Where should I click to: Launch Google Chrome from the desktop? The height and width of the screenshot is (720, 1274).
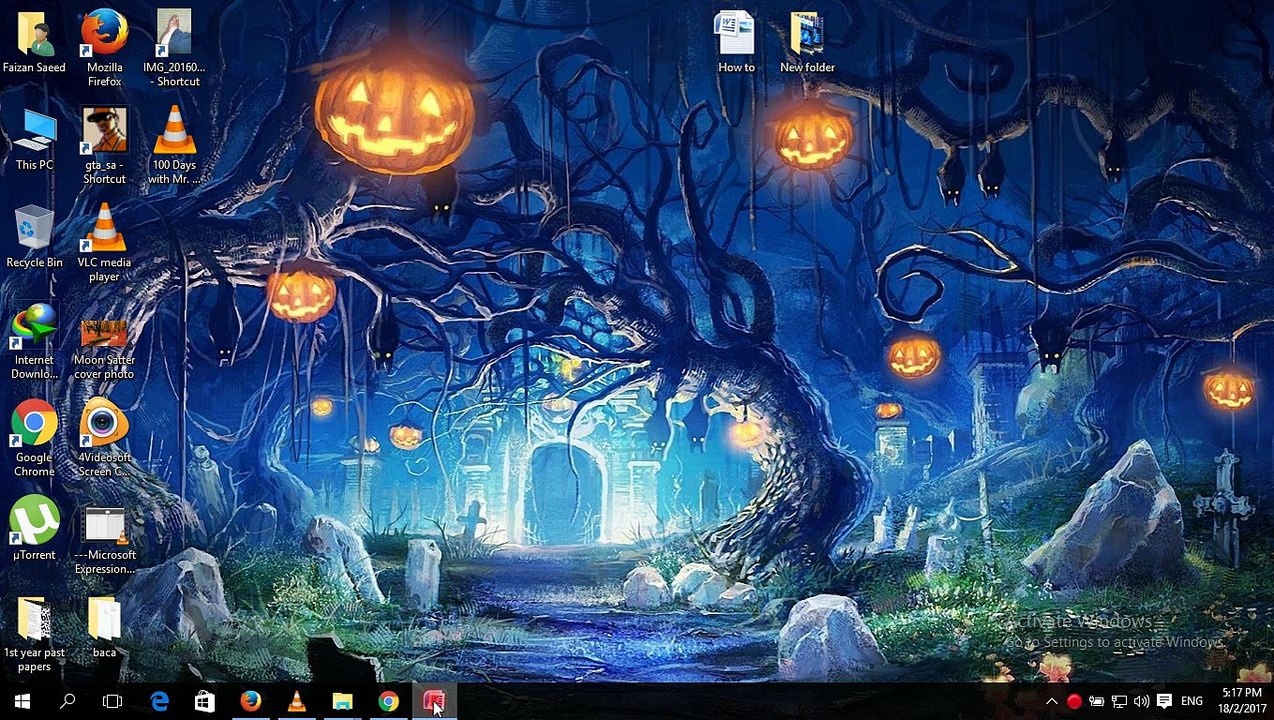(x=34, y=438)
